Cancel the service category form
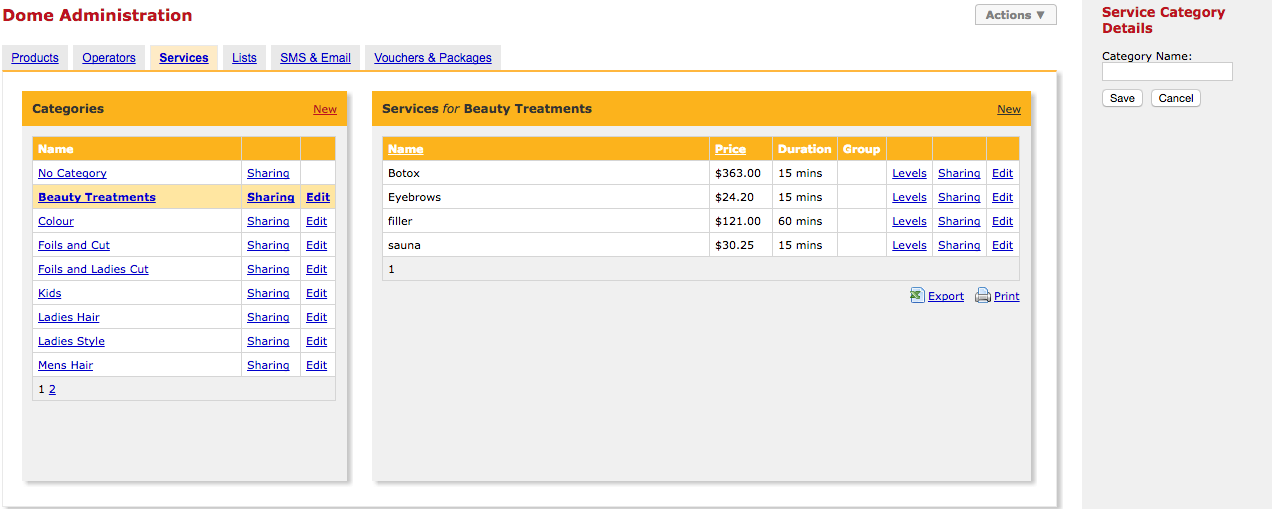Screen dimensions: 1272x509 point(1176,98)
